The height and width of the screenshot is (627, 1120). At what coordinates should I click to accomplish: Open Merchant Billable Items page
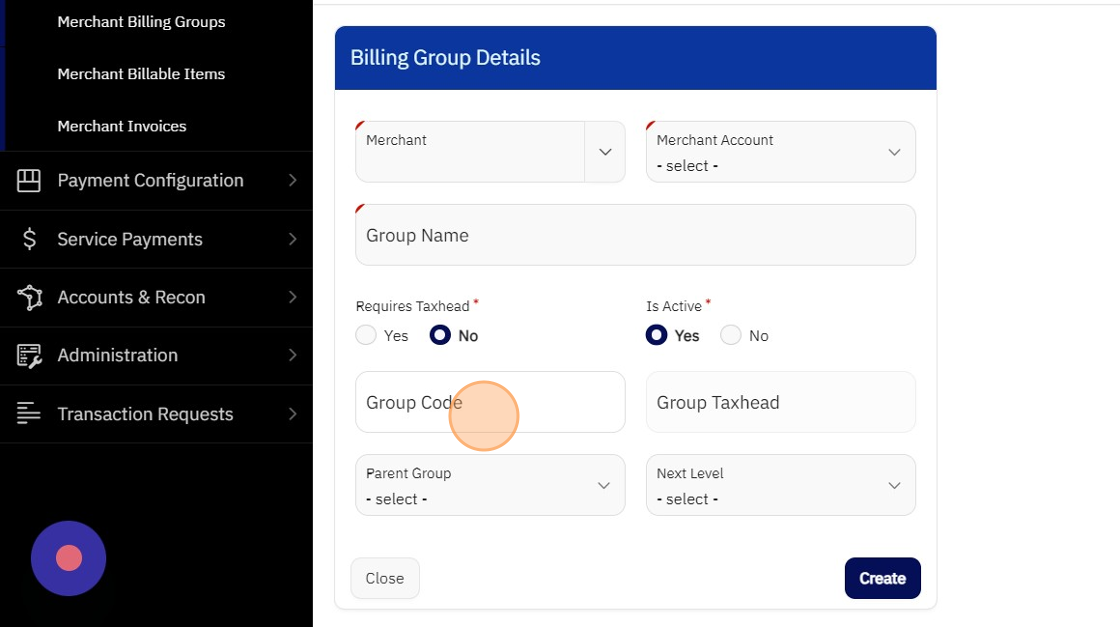point(141,74)
